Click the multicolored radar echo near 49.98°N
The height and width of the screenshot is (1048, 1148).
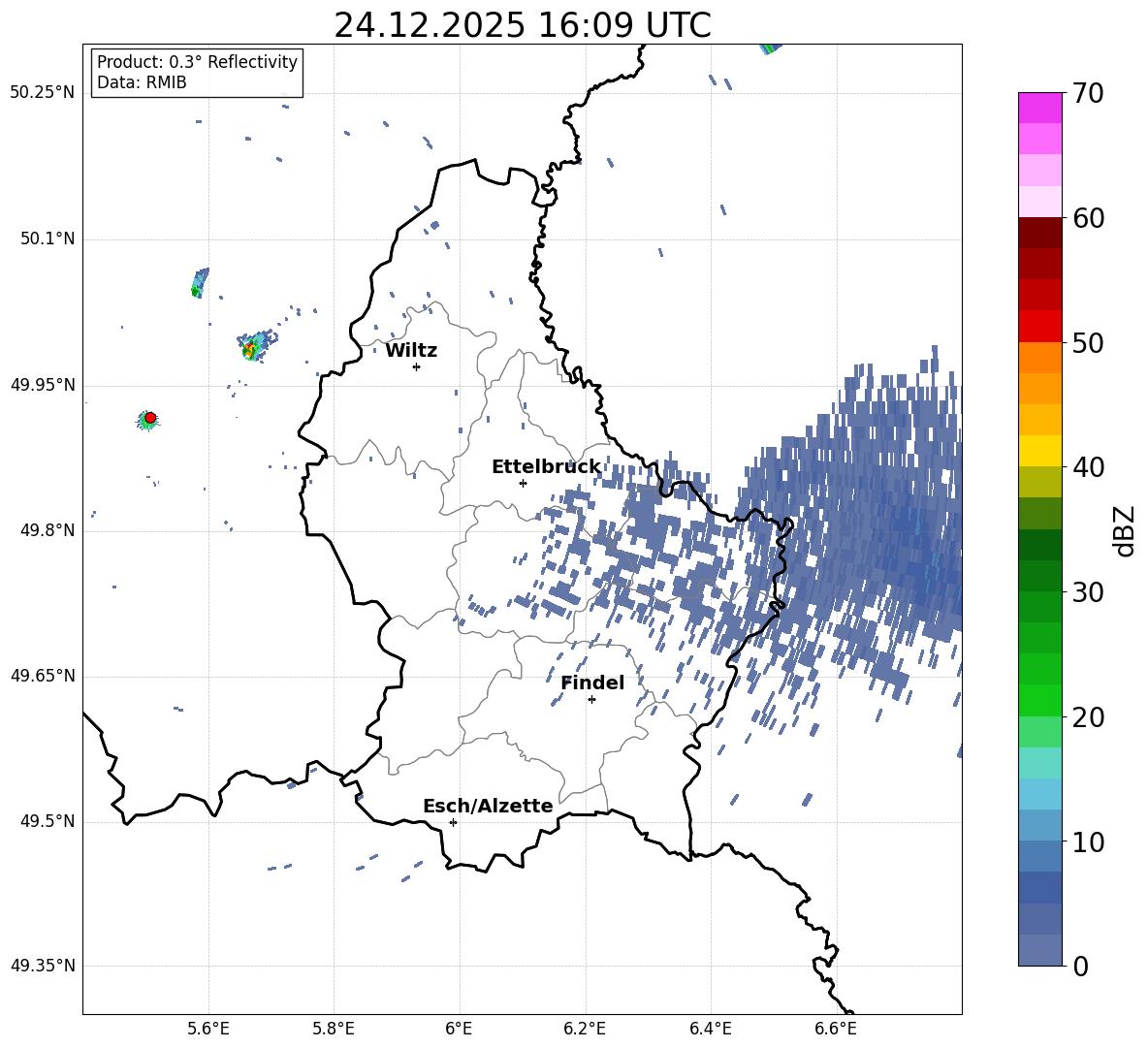coord(254,346)
